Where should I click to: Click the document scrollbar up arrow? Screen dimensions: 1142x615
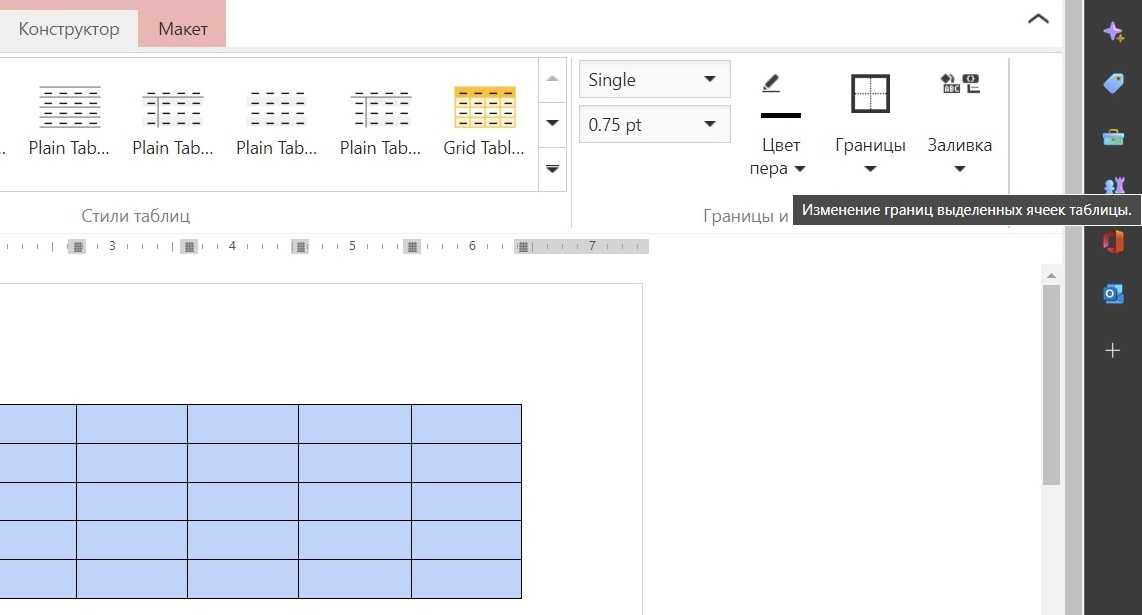click(1051, 274)
